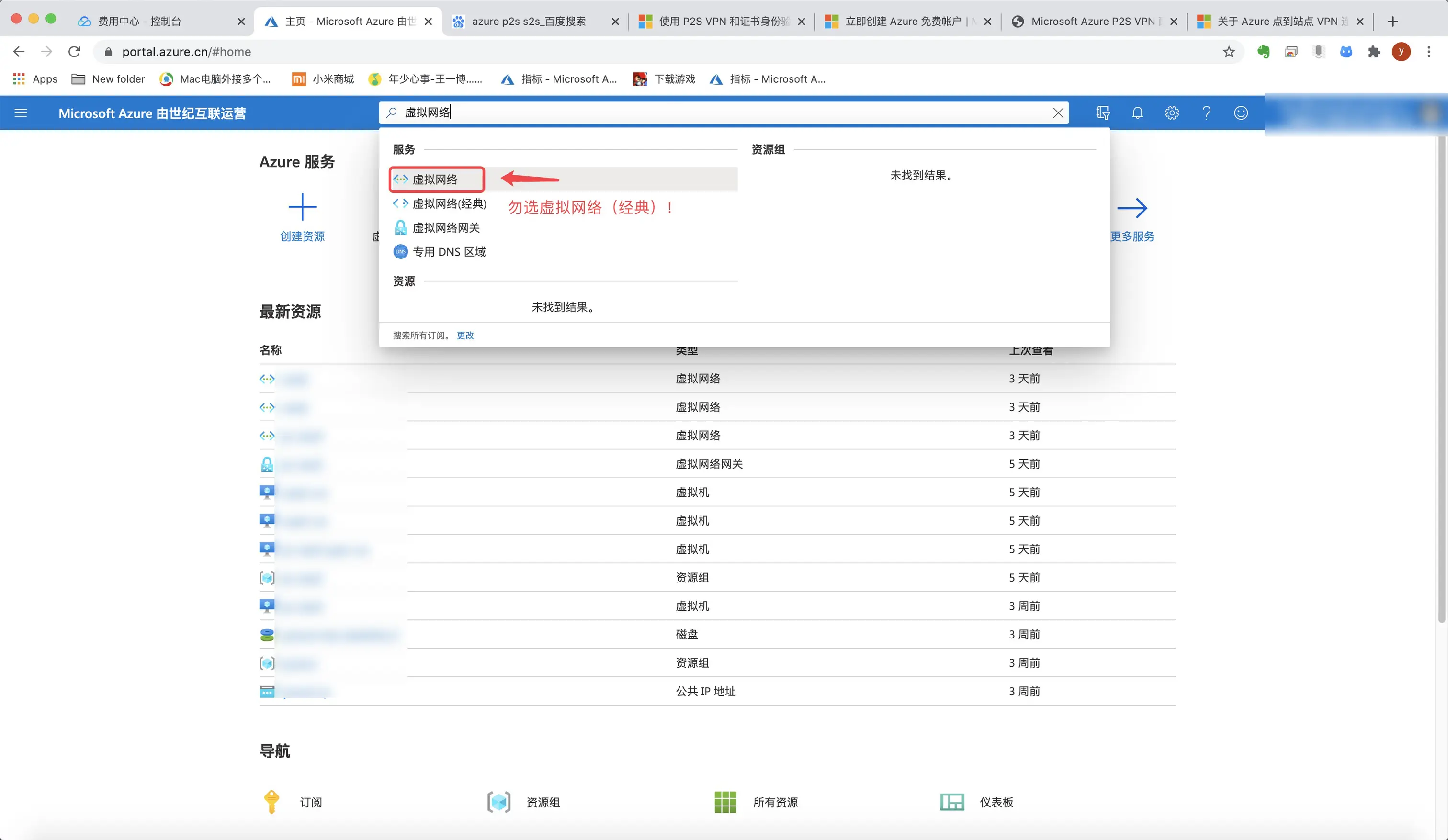Click the page vertical scrollbar

click(1441, 379)
